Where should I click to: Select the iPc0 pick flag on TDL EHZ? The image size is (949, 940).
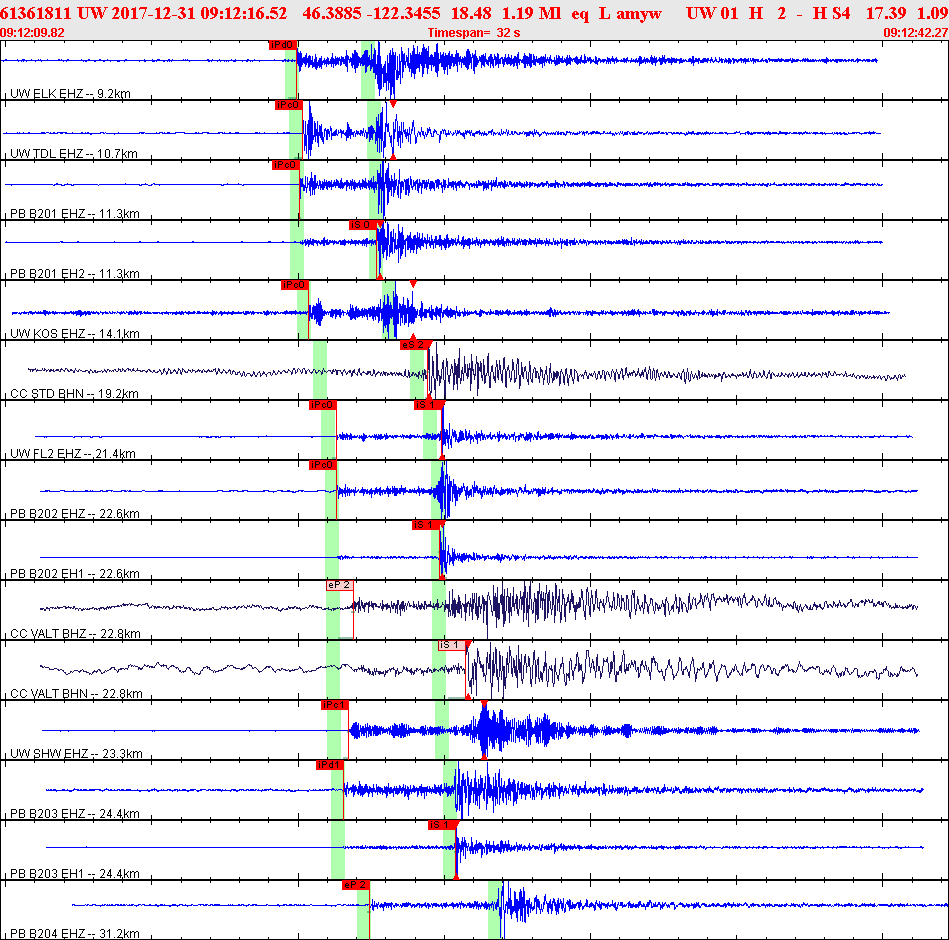coord(288,105)
